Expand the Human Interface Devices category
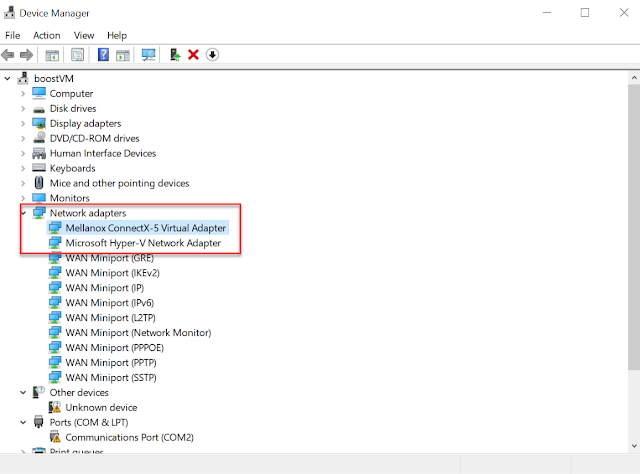 (23, 154)
